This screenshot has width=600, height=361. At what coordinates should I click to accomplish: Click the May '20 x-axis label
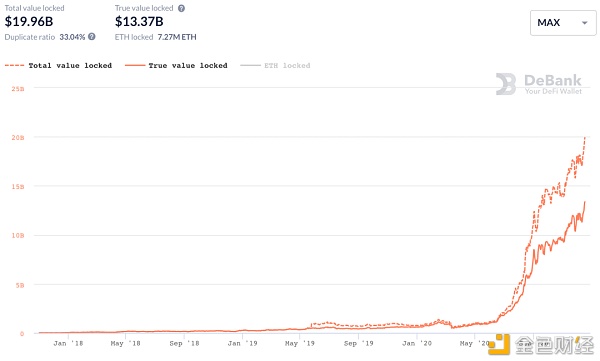[474, 343]
